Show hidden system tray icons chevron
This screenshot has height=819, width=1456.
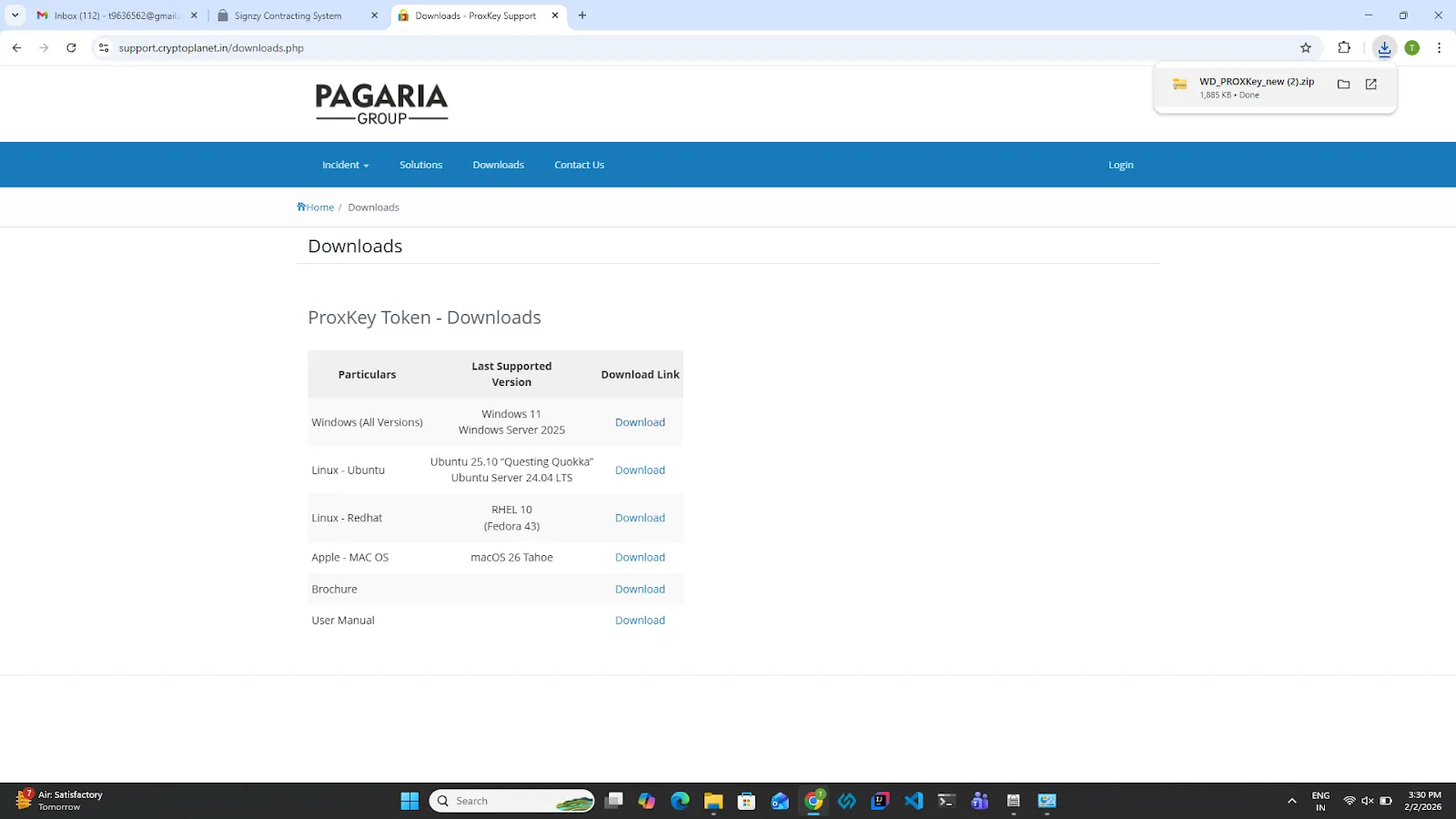(x=1291, y=801)
